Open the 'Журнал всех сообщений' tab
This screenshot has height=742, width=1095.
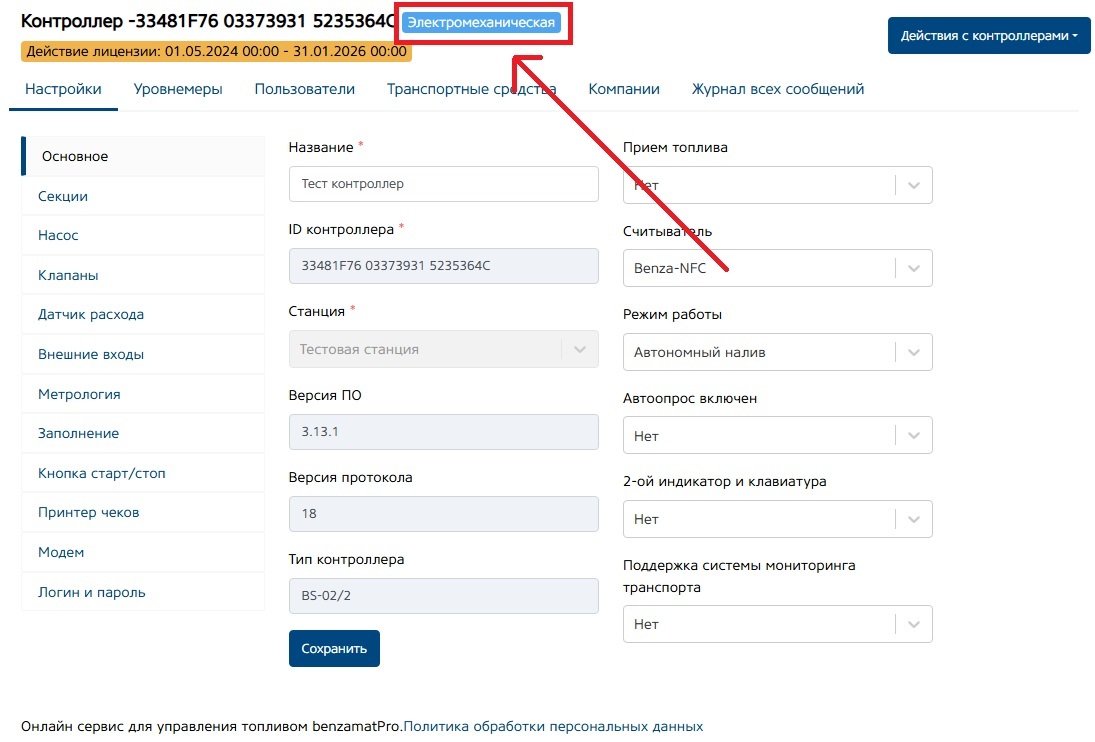pyautogui.click(x=777, y=89)
